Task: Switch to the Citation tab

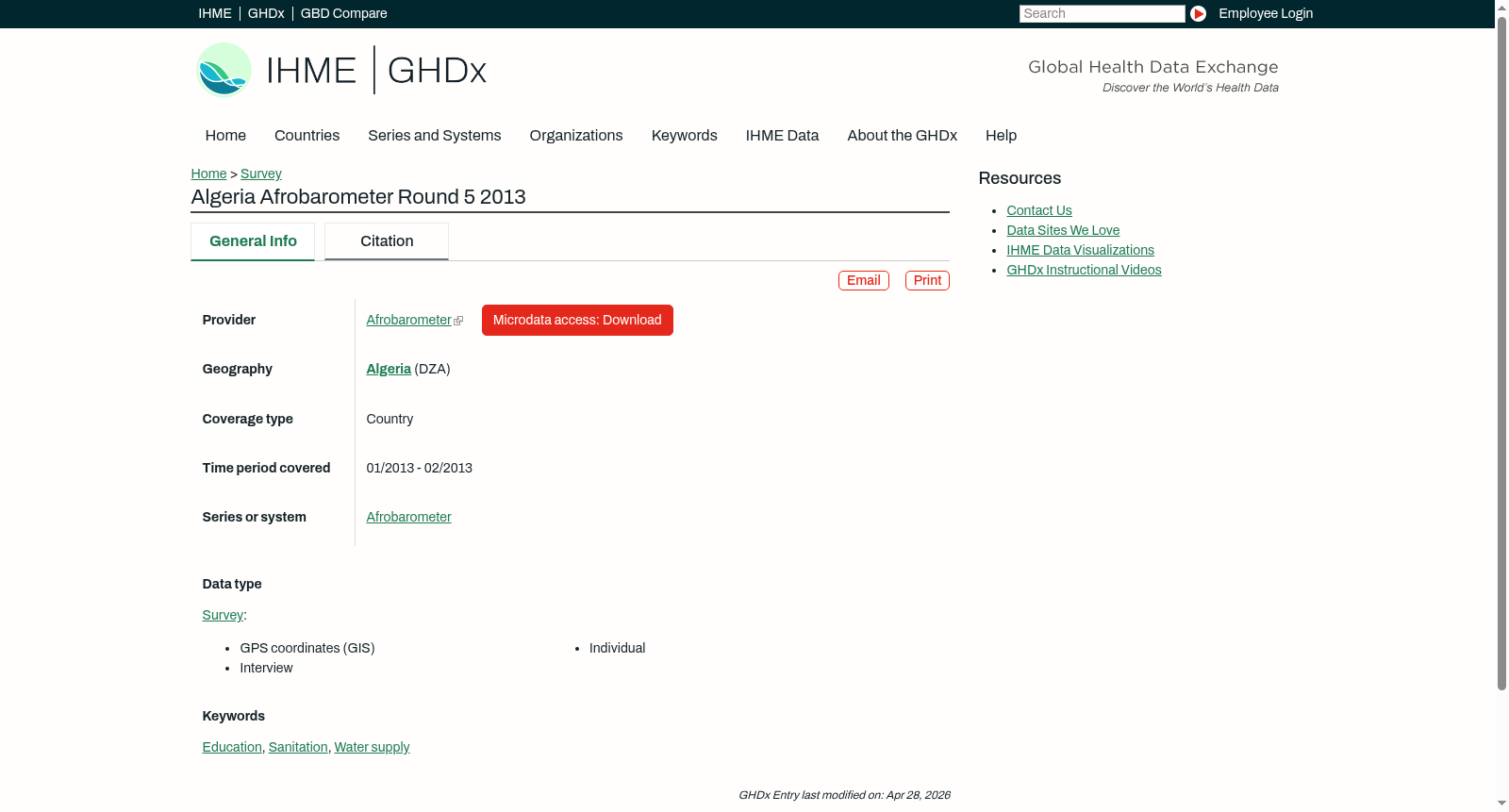Action: coord(387,241)
